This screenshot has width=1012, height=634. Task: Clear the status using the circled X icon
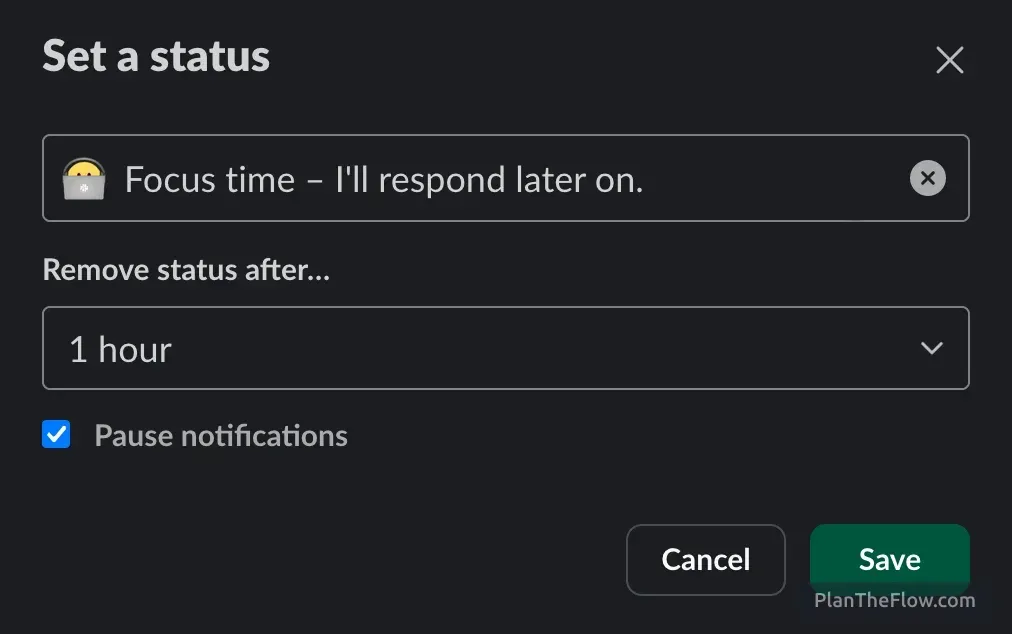[927, 178]
